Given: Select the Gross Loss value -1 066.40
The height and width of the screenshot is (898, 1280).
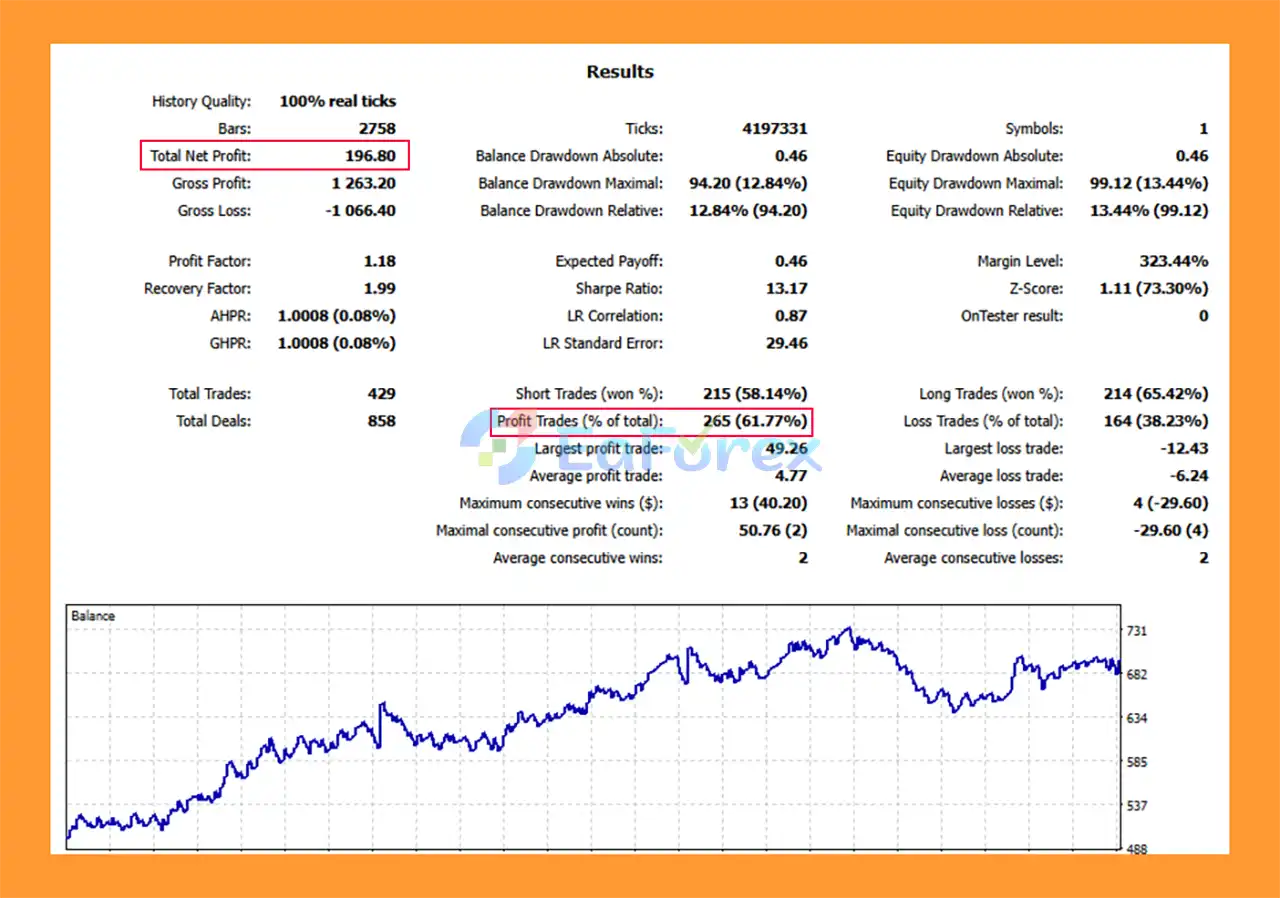Looking at the screenshot, I should pyautogui.click(x=360, y=211).
